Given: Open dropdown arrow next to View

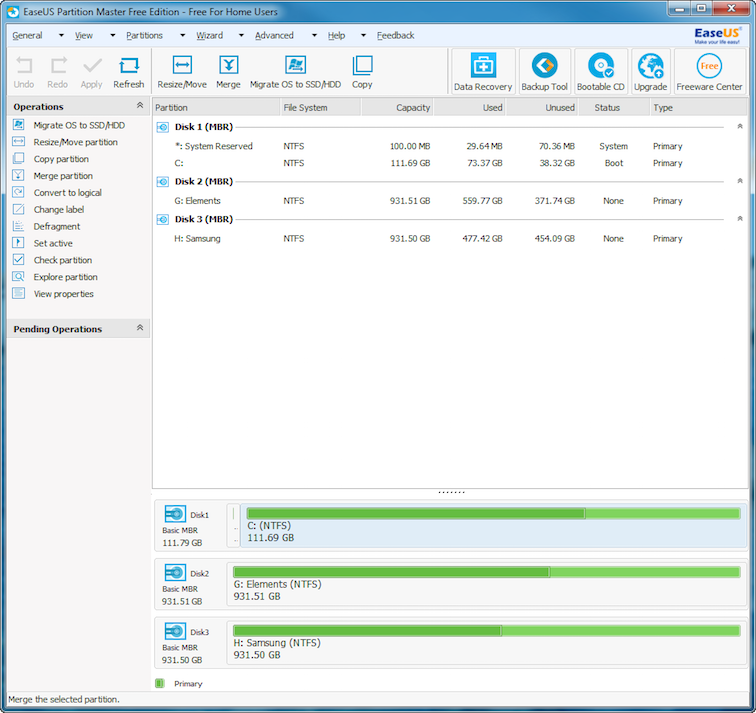Looking at the screenshot, I should click(x=113, y=36).
